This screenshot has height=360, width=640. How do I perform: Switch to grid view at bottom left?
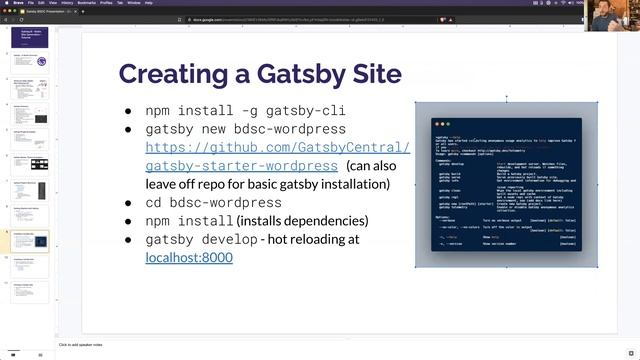(x=40, y=355)
